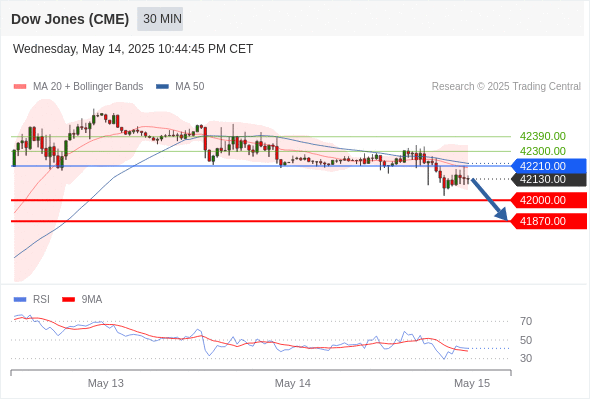Click the 42390.00 green resistance label
Image resolution: width=590 pixels, height=400 pixels.
(x=543, y=136)
